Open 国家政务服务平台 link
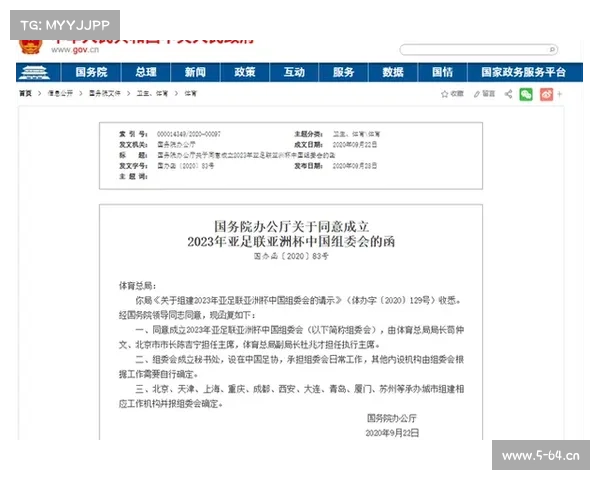 523,73
